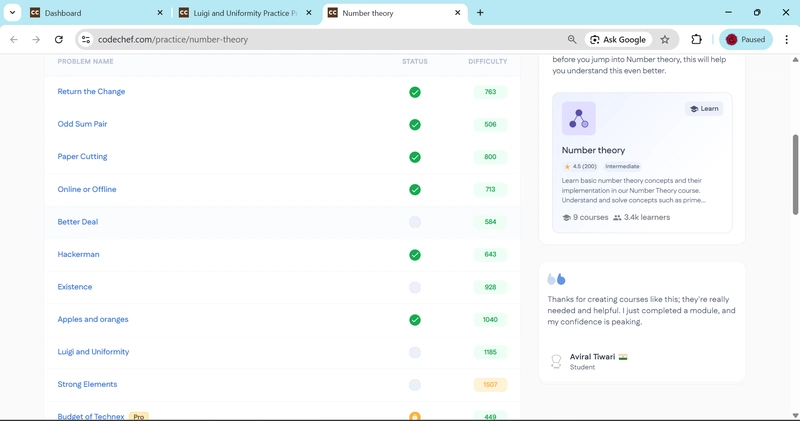Click the unsolved status circle for Existence
Viewport: 800px width, 421px height.
415,288
